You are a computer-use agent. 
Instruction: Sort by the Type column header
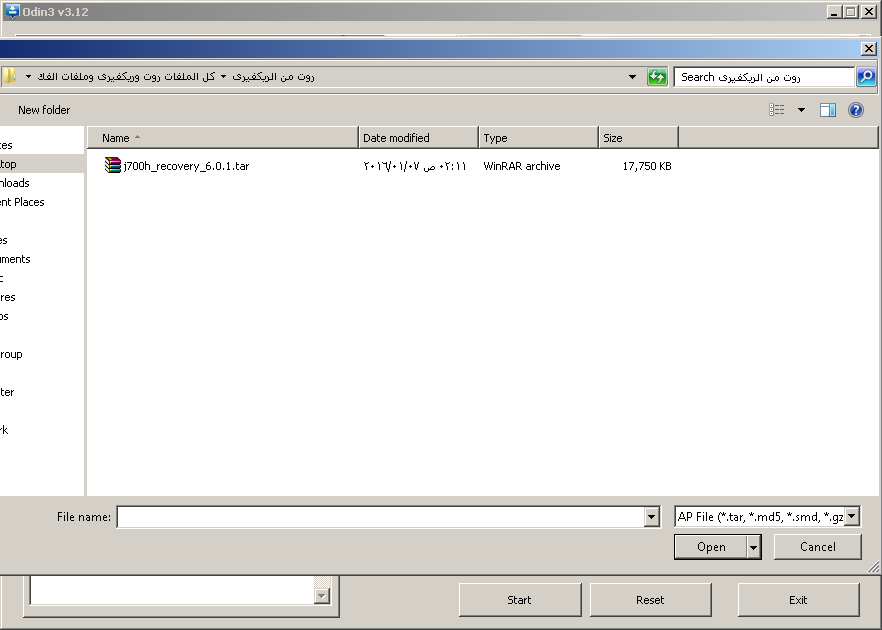coord(538,138)
